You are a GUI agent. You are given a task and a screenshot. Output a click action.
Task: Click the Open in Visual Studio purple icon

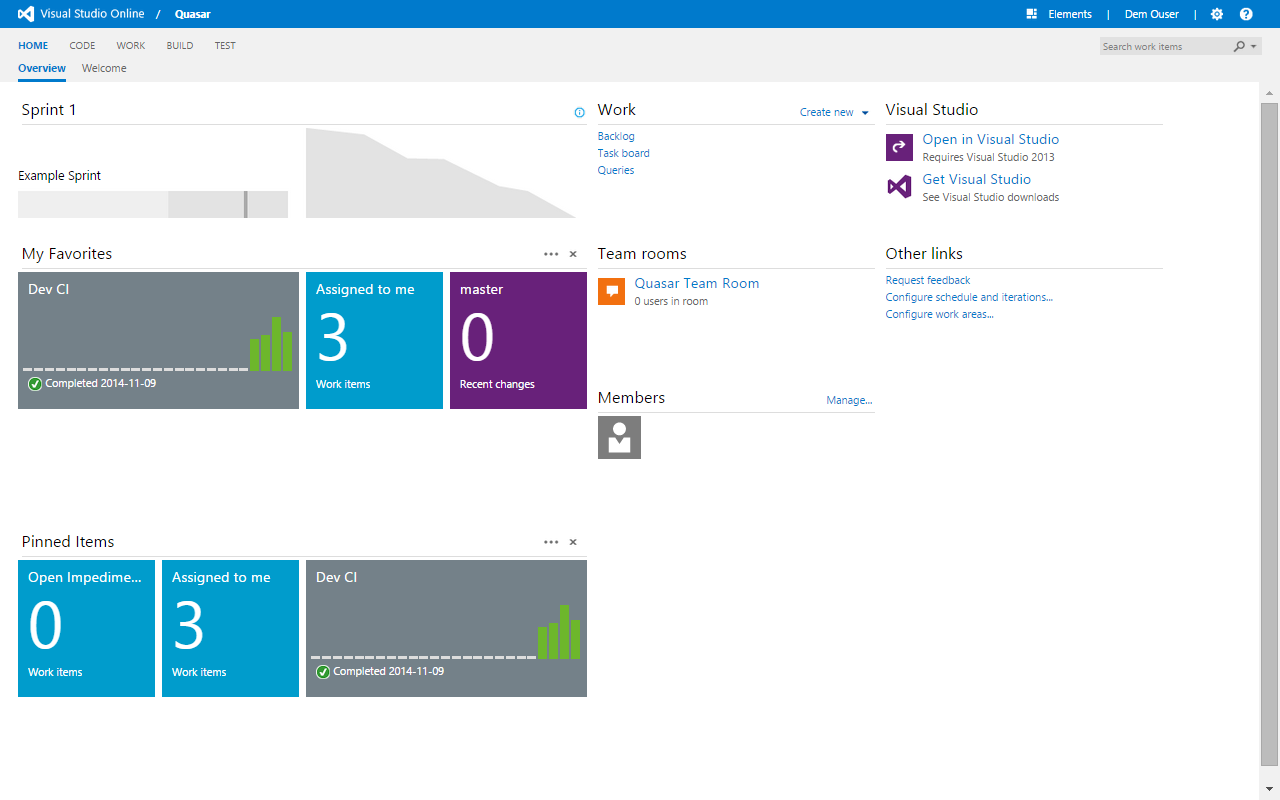coord(899,148)
